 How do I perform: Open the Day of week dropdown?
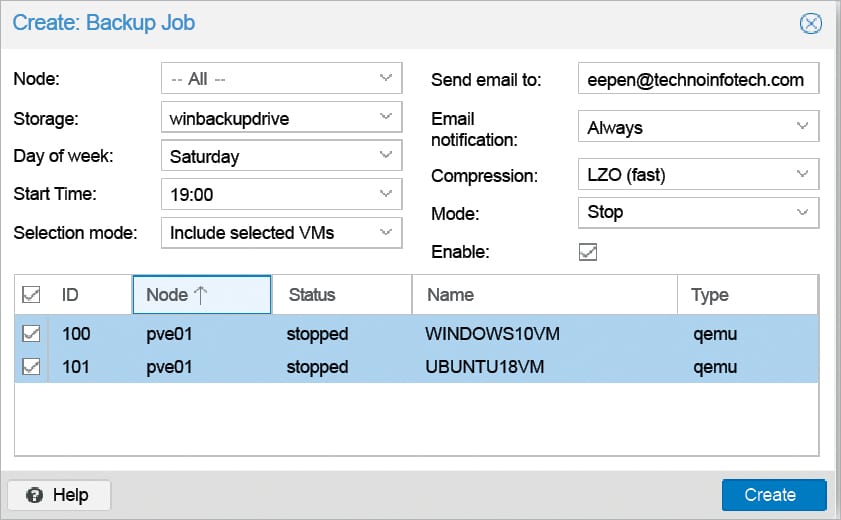coord(387,156)
